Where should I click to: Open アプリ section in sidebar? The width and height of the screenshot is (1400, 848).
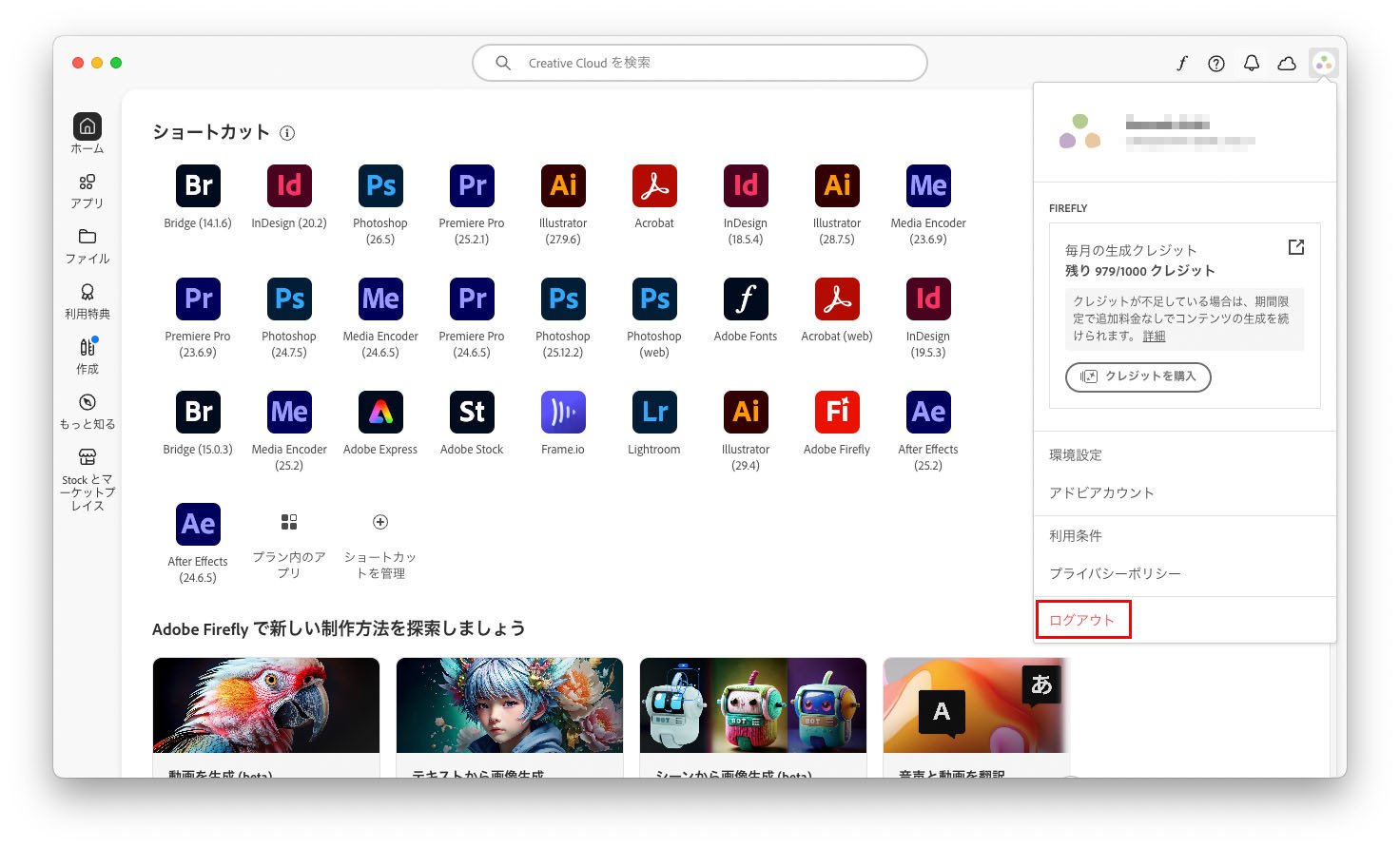87,190
